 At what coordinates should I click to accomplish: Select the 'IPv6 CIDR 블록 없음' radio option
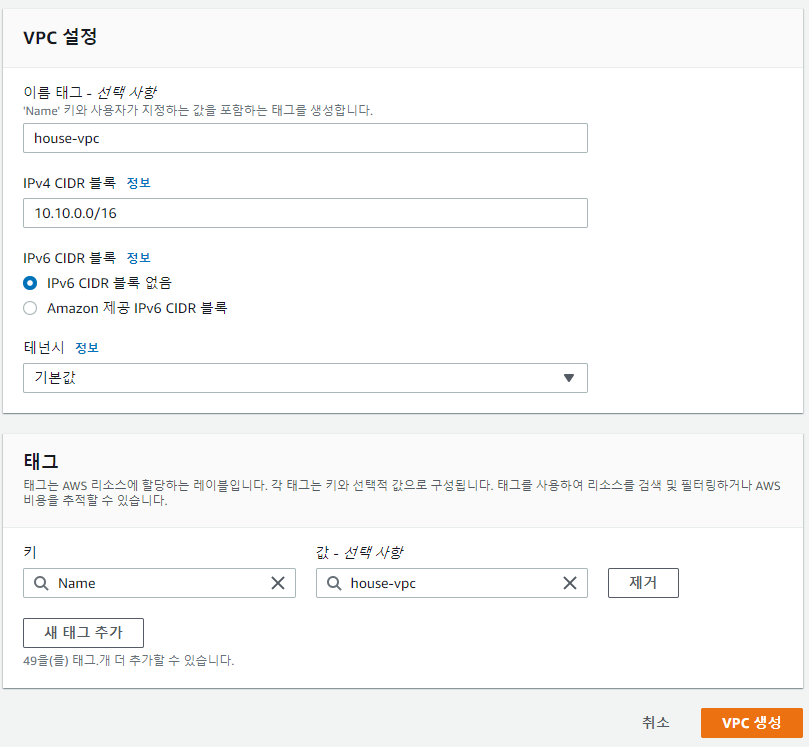30,283
